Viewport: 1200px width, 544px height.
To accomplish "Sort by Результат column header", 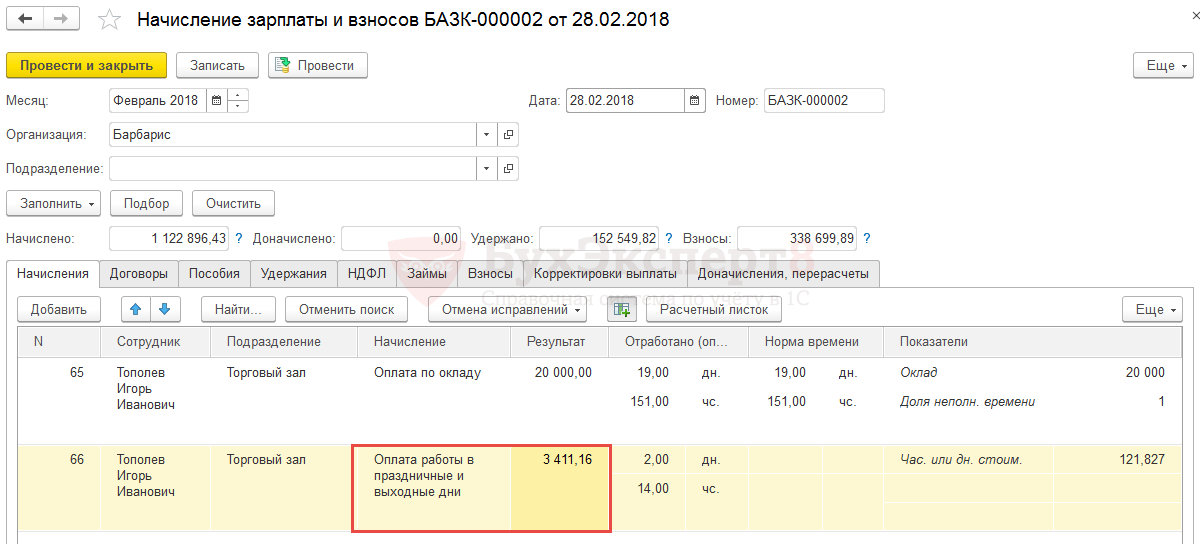I will click(561, 341).
